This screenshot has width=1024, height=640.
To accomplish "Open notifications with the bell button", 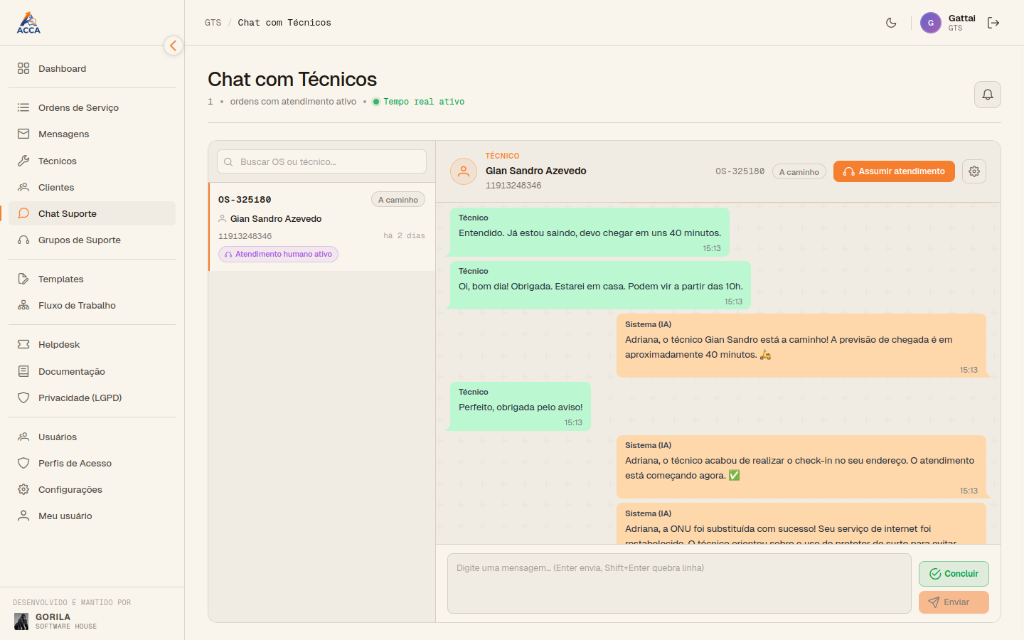I will (x=987, y=95).
